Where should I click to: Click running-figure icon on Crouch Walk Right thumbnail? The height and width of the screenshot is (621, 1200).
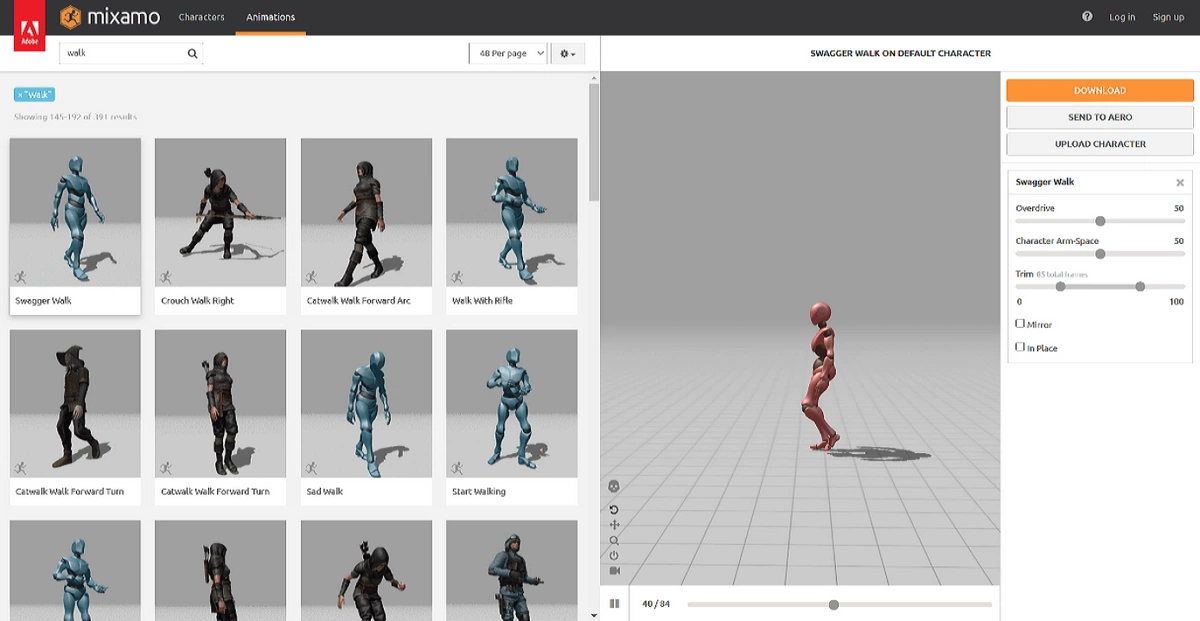tap(166, 276)
